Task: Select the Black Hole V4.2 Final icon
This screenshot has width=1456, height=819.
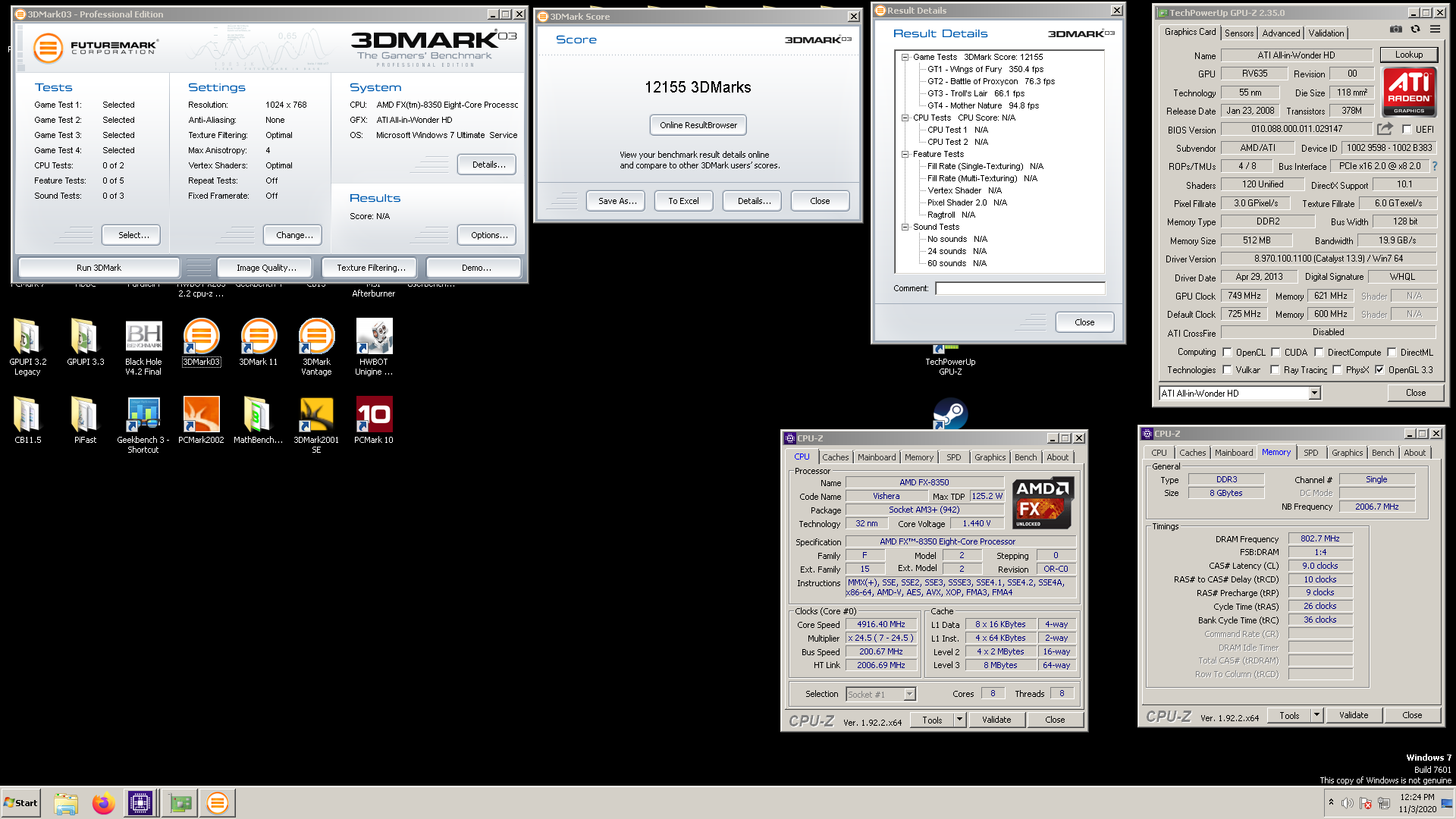Action: click(143, 347)
